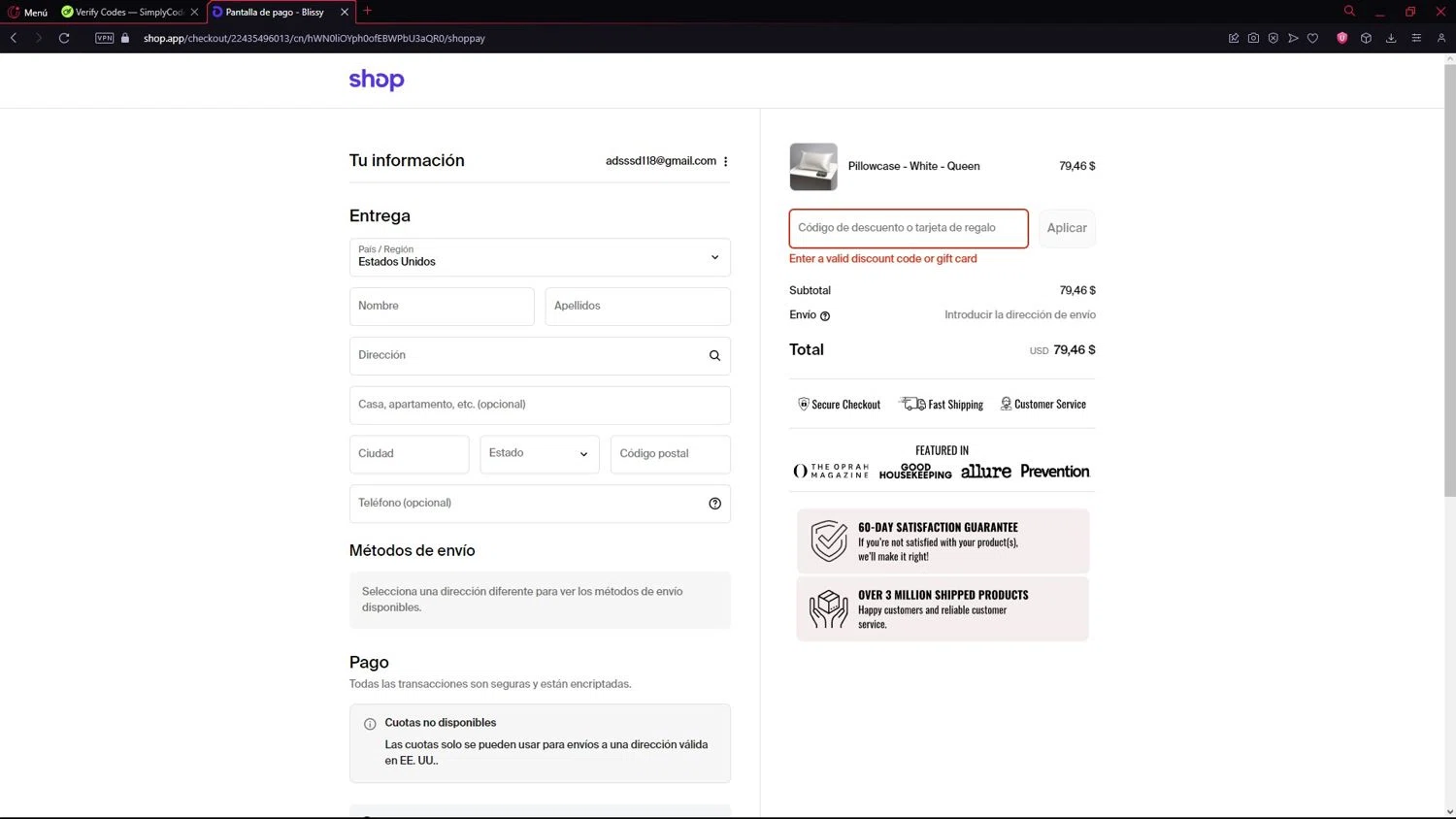Open the user profile icon in toolbar
The width and height of the screenshot is (1456, 819).
[1441, 38]
